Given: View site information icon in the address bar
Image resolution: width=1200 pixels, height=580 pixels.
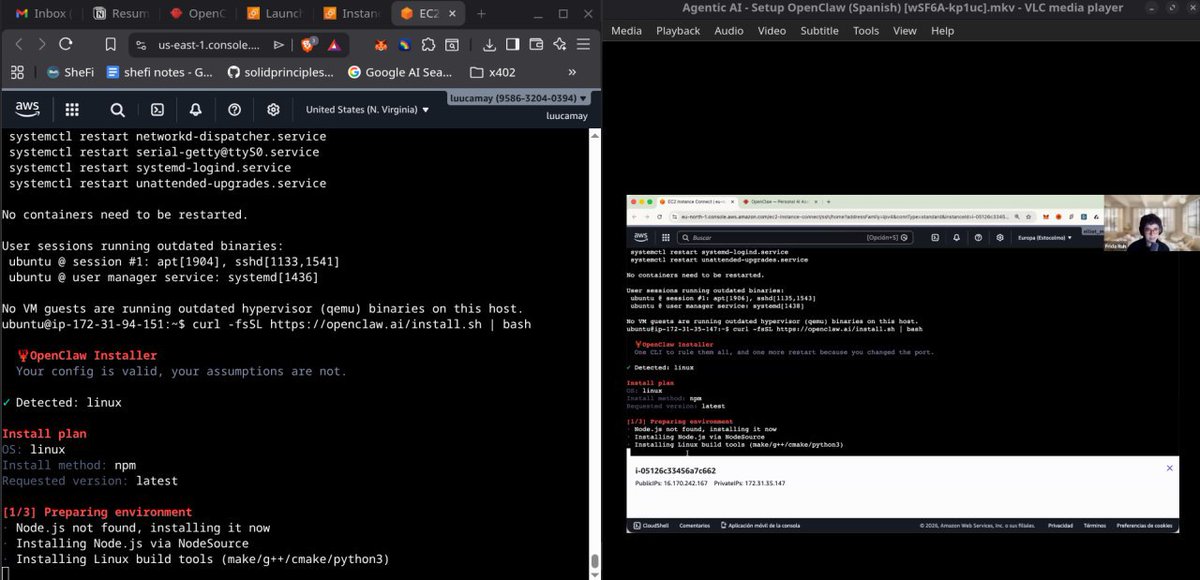Looking at the screenshot, I should [142, 45].
